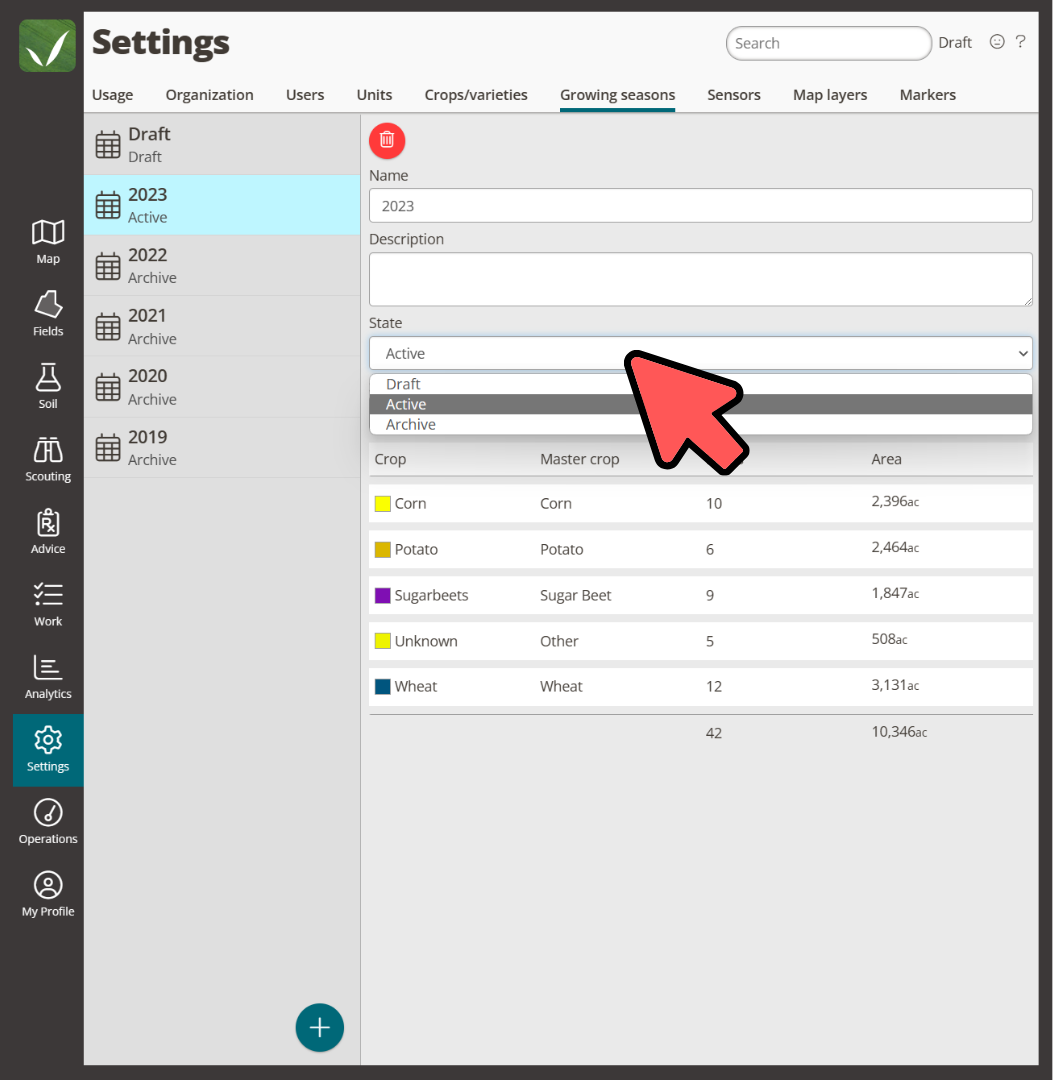Viewport: 1053px width, 1080px height.
Task: Click the empty Description text area
Action: pyautogui.click(x=700, y=279)
